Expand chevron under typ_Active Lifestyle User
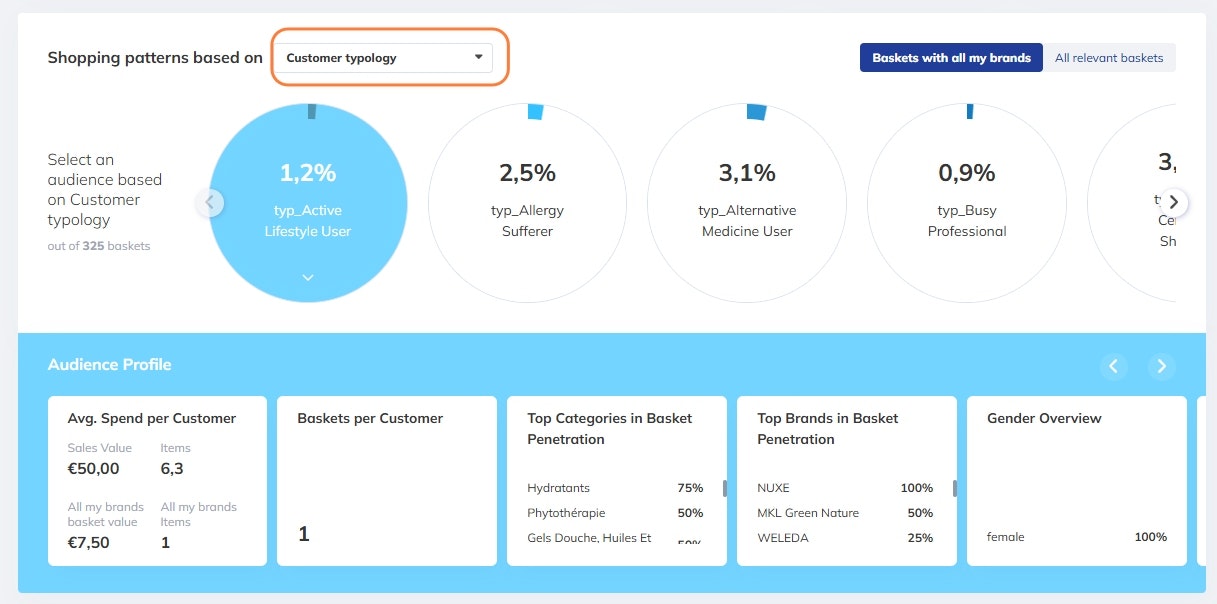This screenshot has width=1217, height=604. tap(308, 278)
